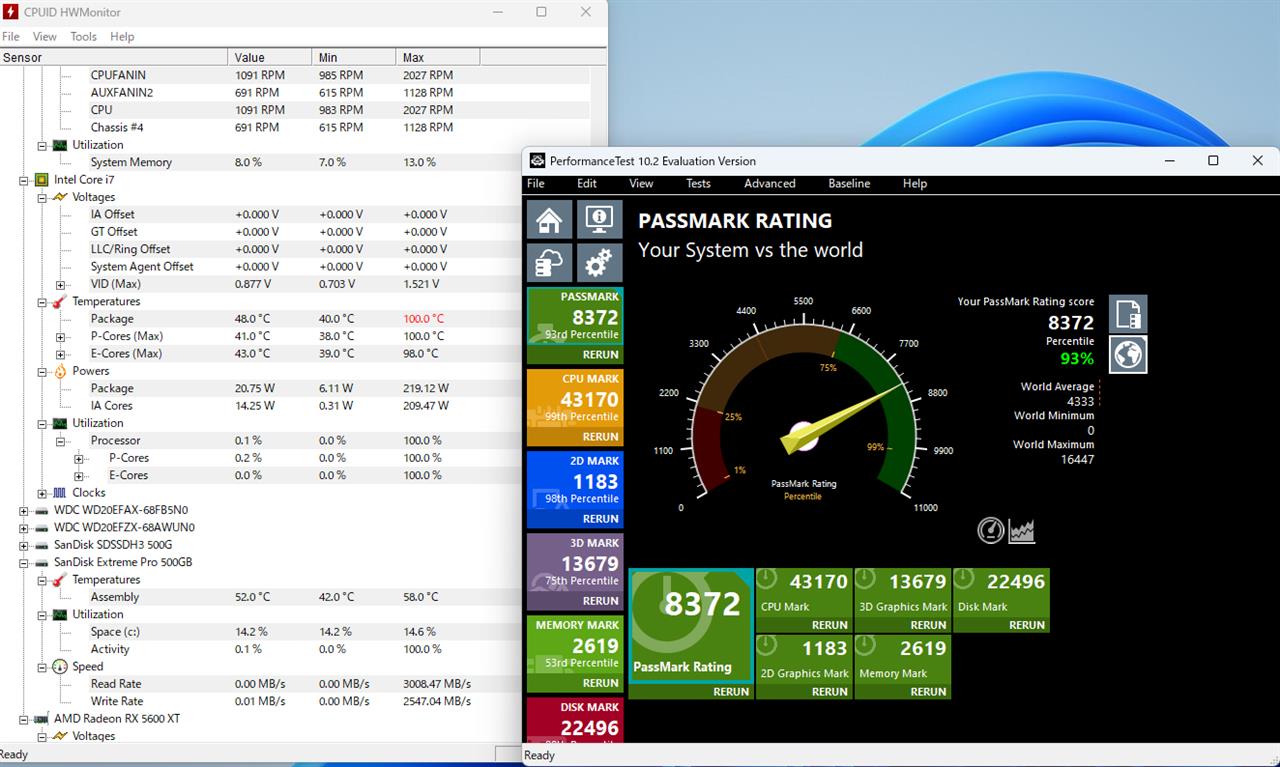Open the Tools menu in HWMonitor
The image size is (1280, 767).
pyautogui.click(x=84, y=37)
